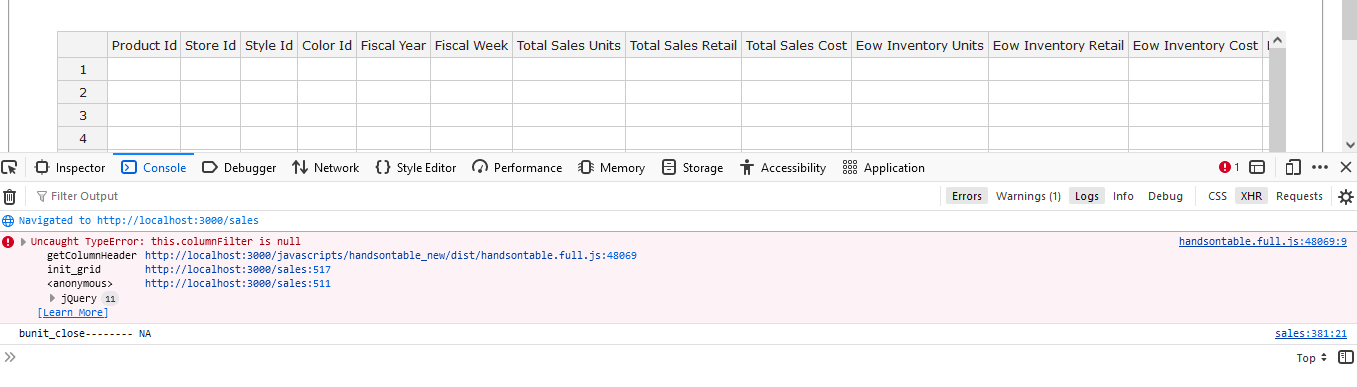Open the Inspector tab
This screenshot has height=387, width=1357.
coord(70,168)
